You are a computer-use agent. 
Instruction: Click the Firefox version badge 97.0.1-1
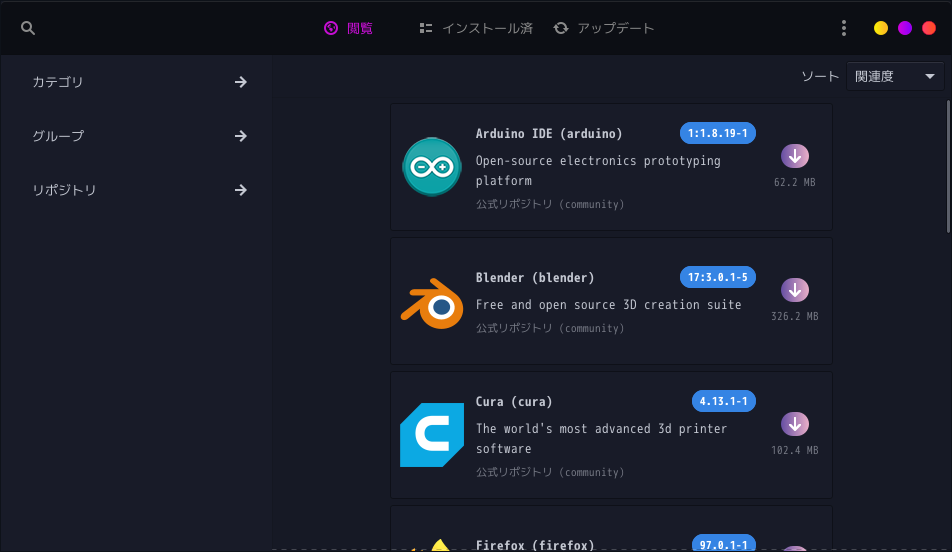click(x=724, y=544)
